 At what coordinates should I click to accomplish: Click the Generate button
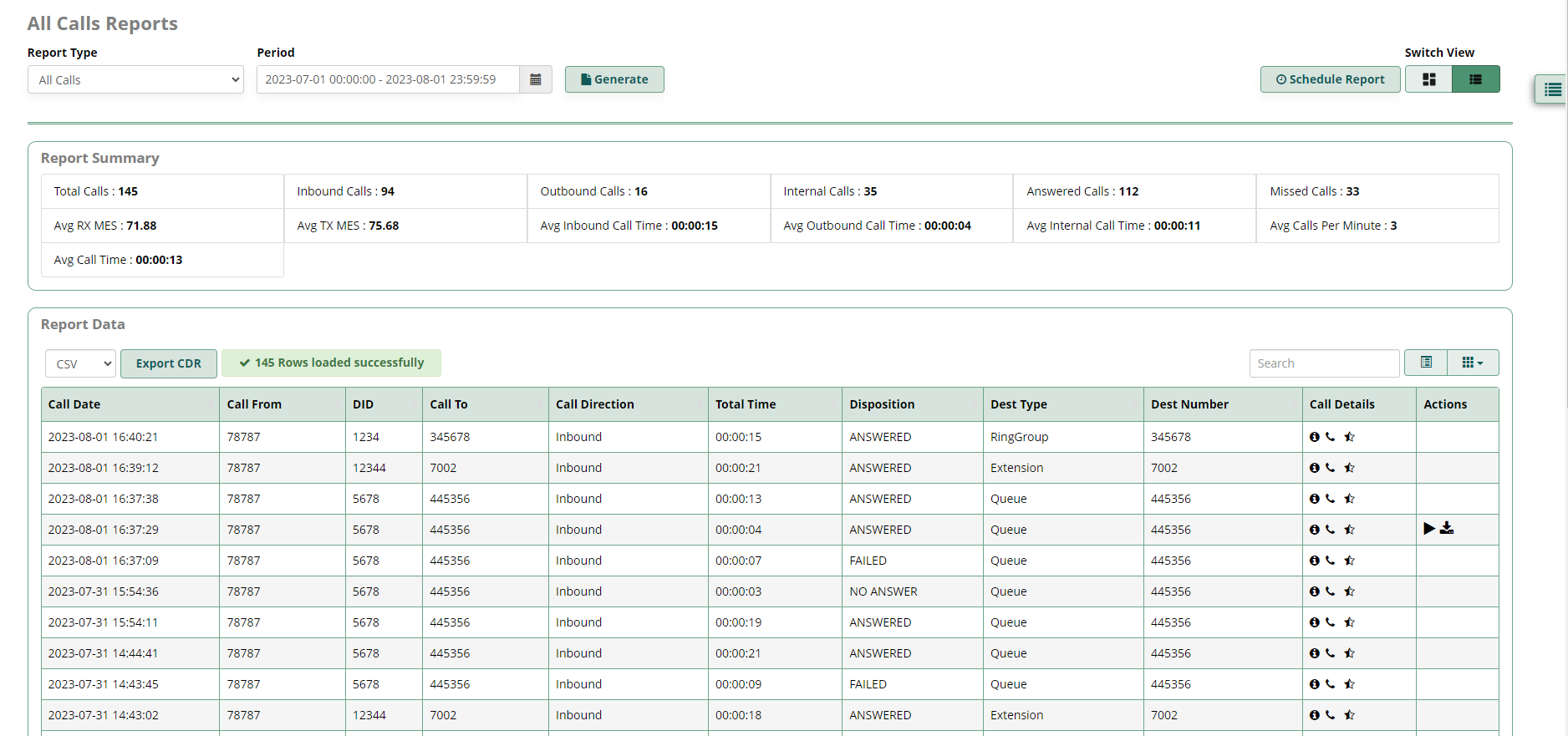(614, 79)
